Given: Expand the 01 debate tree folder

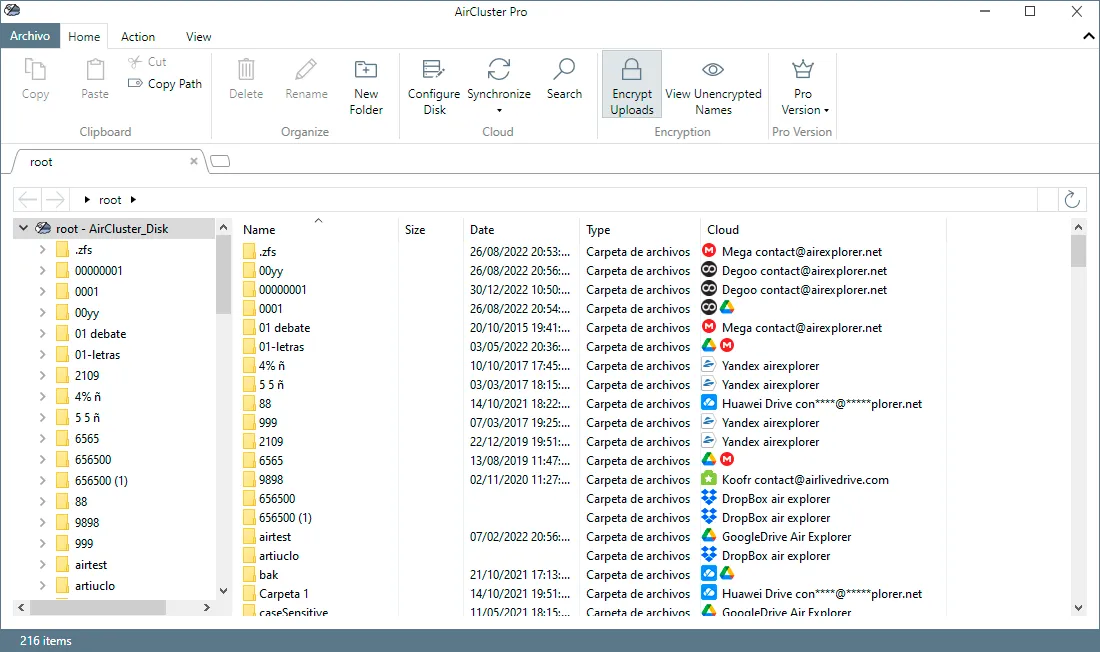Looking at the screenshot, I should click(42, 334).
